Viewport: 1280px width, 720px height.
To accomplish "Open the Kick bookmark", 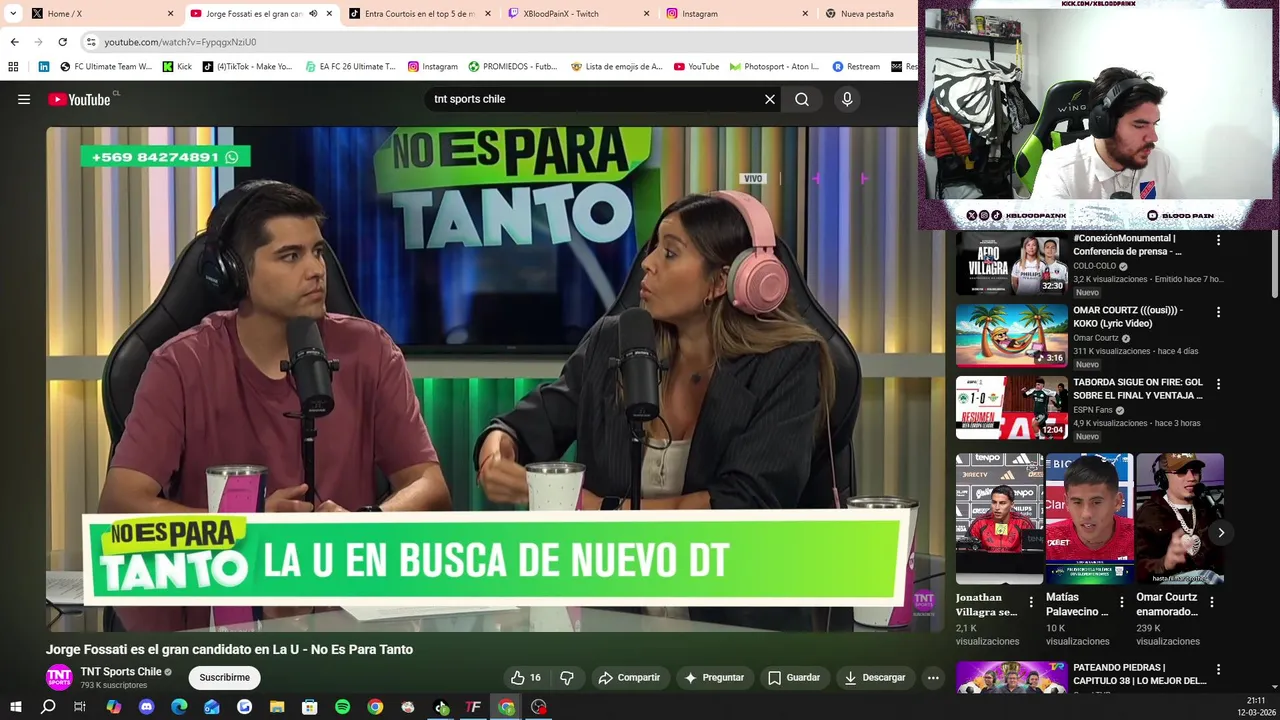I will pos(176,67).
